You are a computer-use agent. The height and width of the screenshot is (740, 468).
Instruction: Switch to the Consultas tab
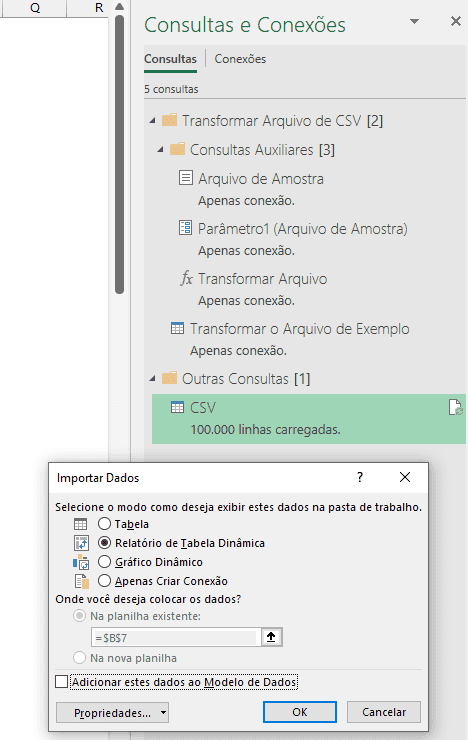point(170,59)
